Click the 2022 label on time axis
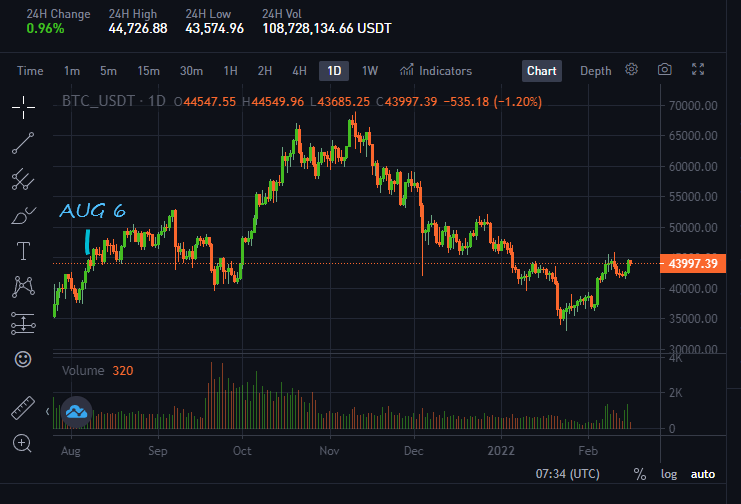Screen dimensions: 741x504 pyautogui.click(x=501, y=451)
